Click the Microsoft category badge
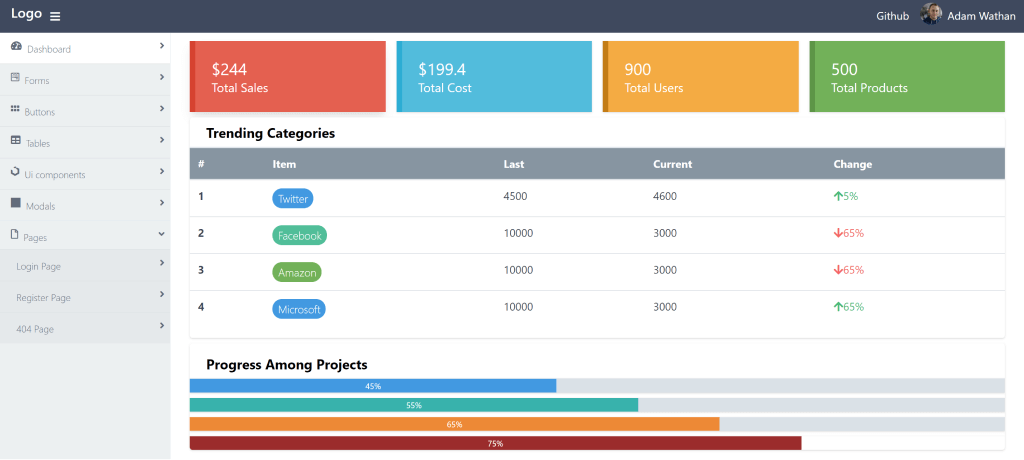Screen dimensions: 1024x460 tap(299, 309)
